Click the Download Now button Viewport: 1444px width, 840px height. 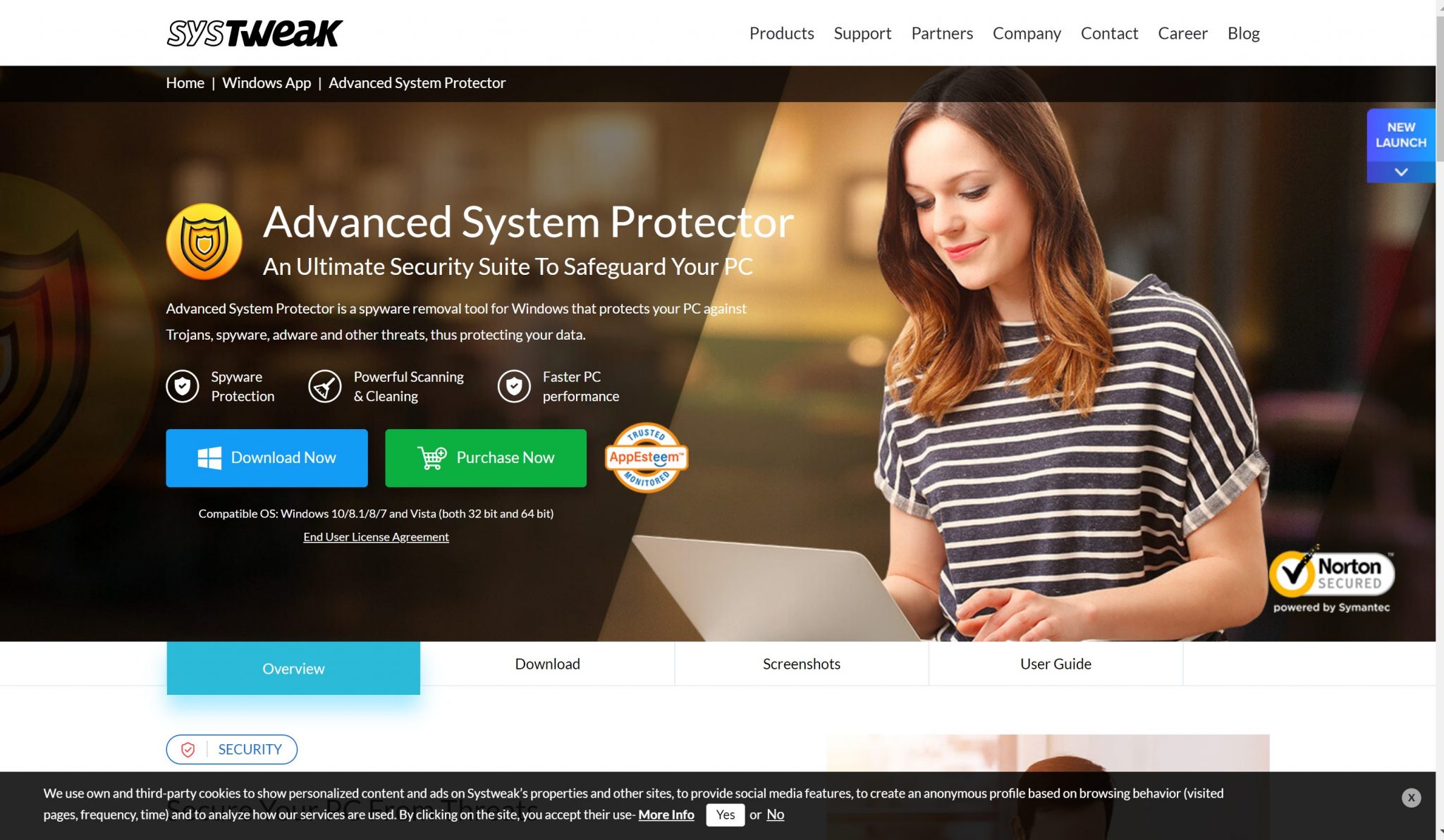pyautogui.click(x=266, y=458)
